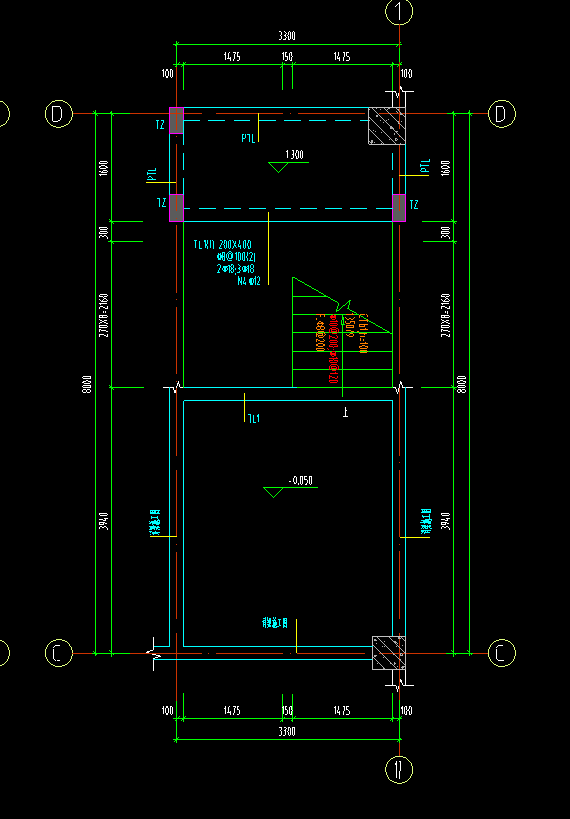Select the right axis bubble D
Image resolution: width=570 pixels, height=819 pixels.
pos(502,113)
